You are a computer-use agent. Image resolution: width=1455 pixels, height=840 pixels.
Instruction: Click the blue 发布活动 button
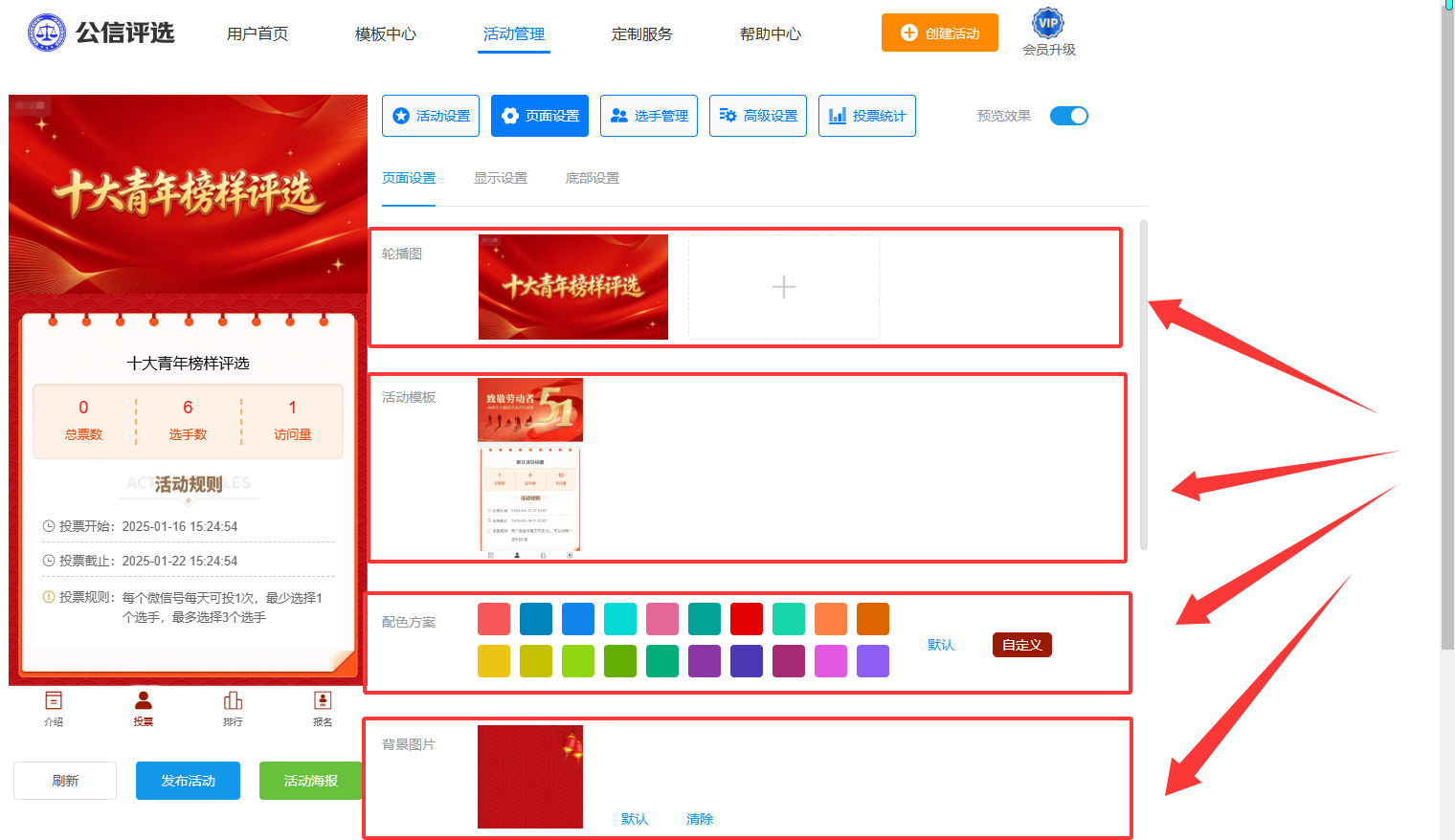coord(188,781)
